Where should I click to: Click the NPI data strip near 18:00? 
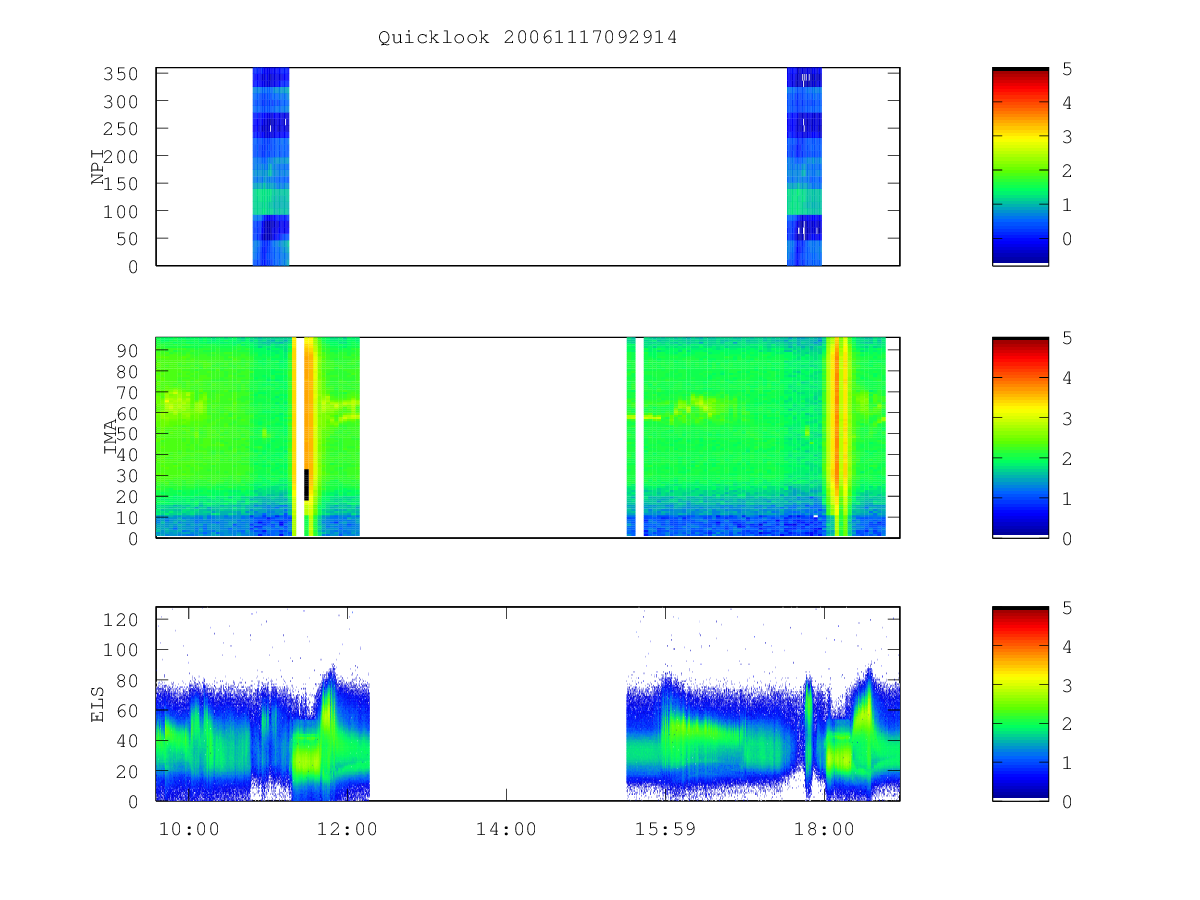tap(805, 166)
